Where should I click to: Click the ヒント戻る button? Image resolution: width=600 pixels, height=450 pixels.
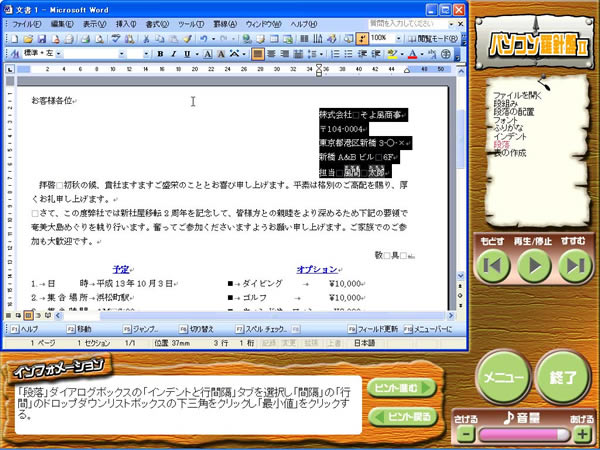(403, 416)
